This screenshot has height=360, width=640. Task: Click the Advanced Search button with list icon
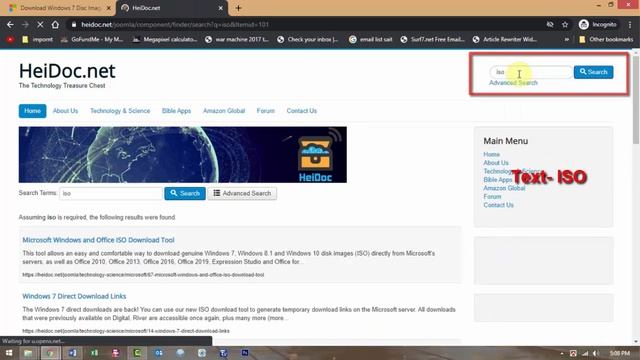tap(242, 193)
